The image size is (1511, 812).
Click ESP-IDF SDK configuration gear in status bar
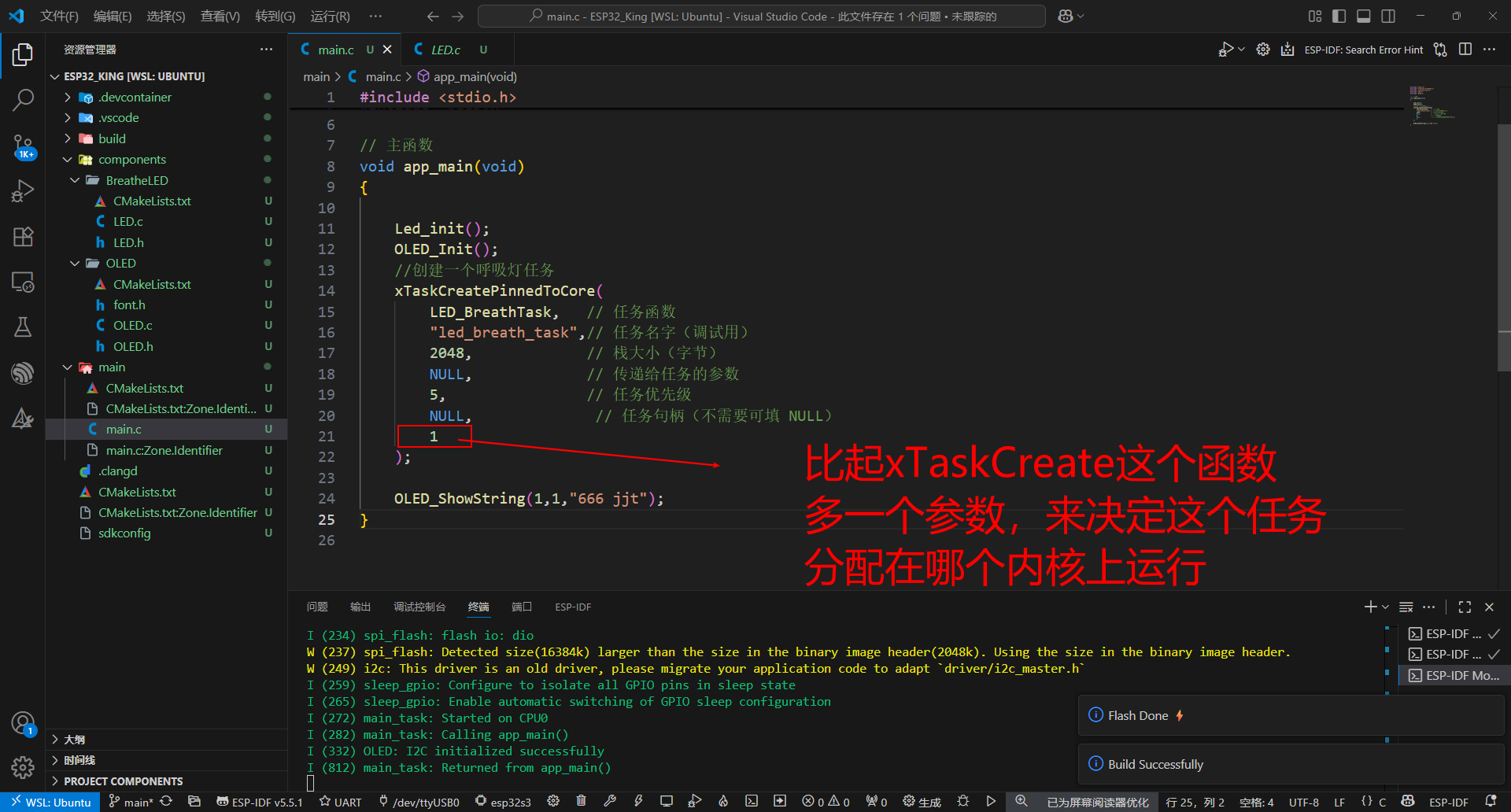[553, 801]
